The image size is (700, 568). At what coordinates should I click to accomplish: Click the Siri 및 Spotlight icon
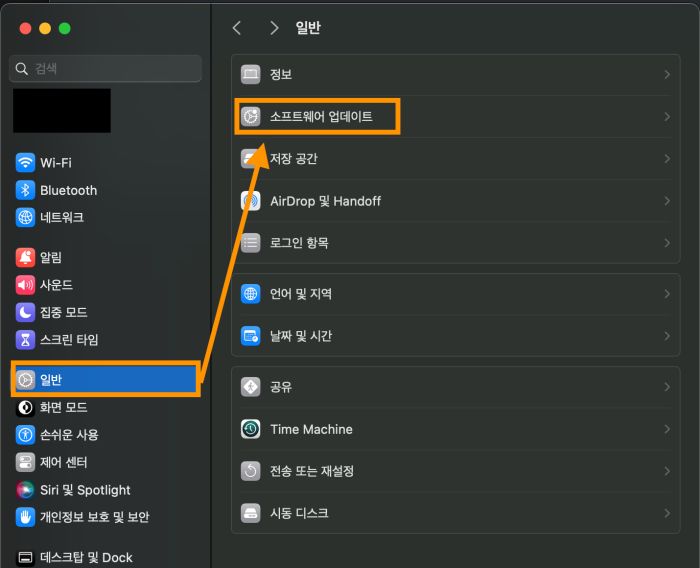coord(25,490)
